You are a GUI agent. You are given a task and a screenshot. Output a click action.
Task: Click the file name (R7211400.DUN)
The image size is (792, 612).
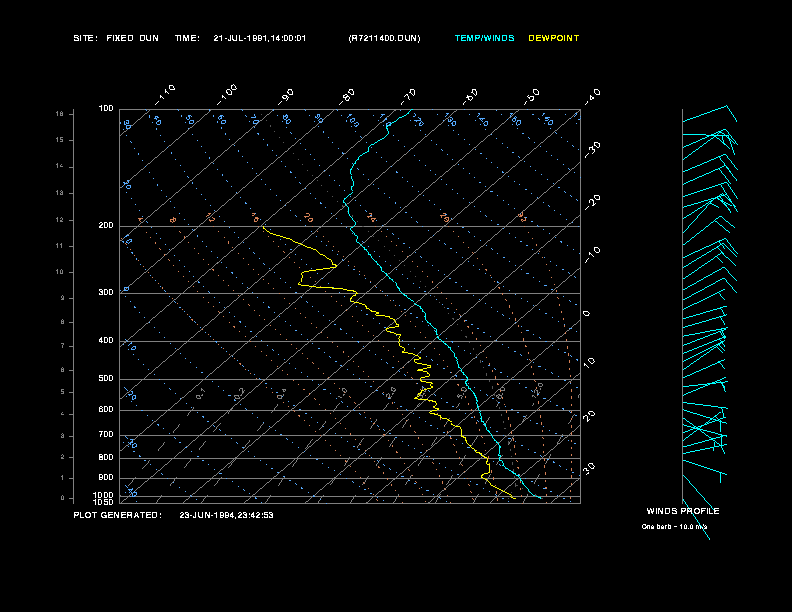click(x=384, y=38)
